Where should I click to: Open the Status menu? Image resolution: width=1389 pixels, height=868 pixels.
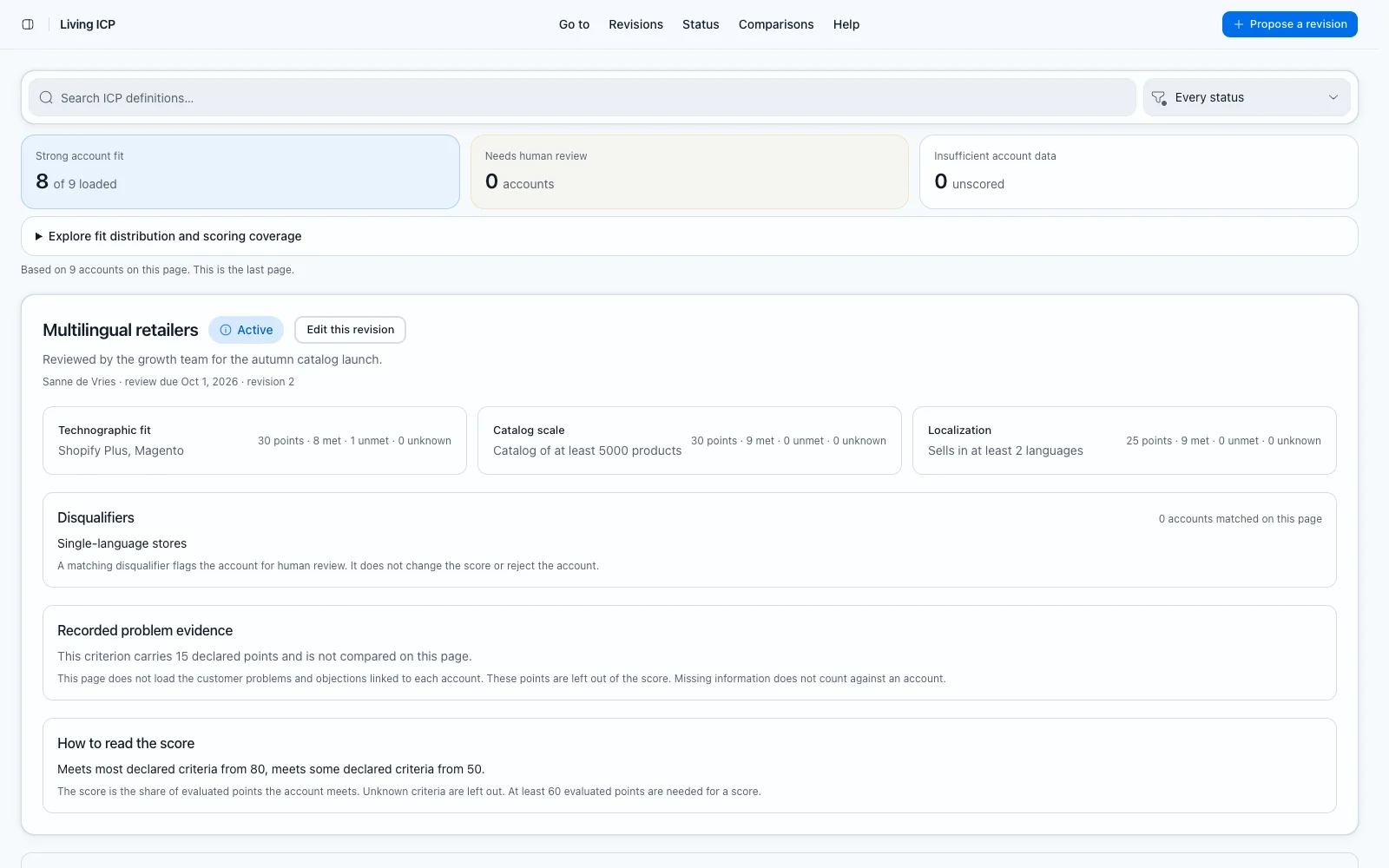tap(701, 24)
